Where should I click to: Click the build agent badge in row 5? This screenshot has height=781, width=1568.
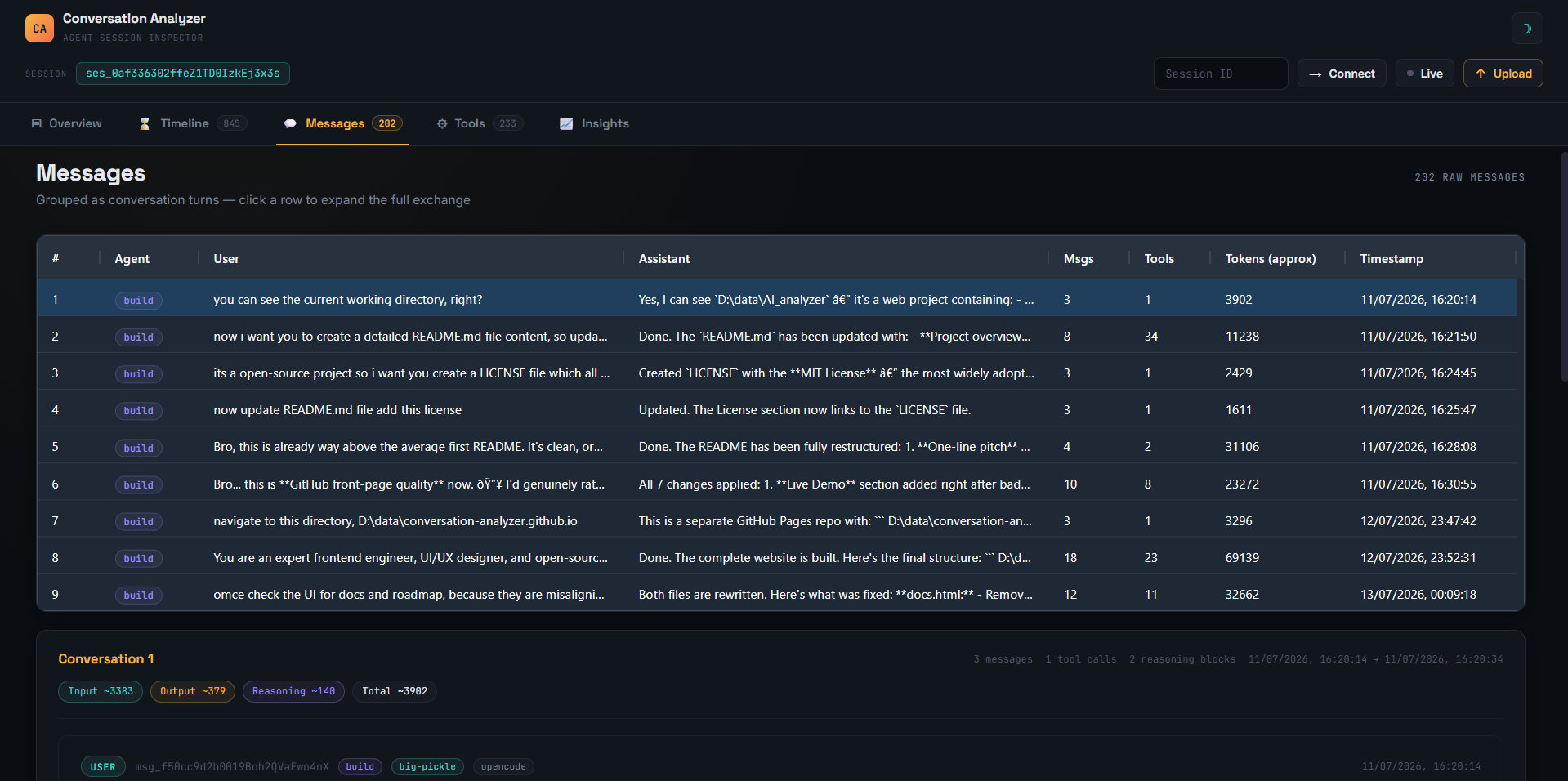point(138,448)
